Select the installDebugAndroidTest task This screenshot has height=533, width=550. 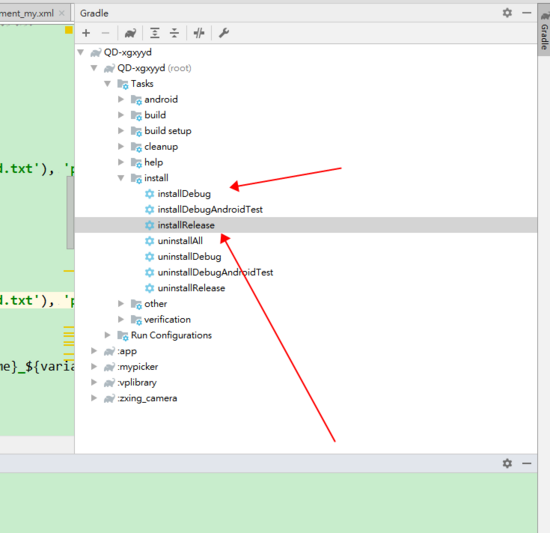[x=210, y=210]
